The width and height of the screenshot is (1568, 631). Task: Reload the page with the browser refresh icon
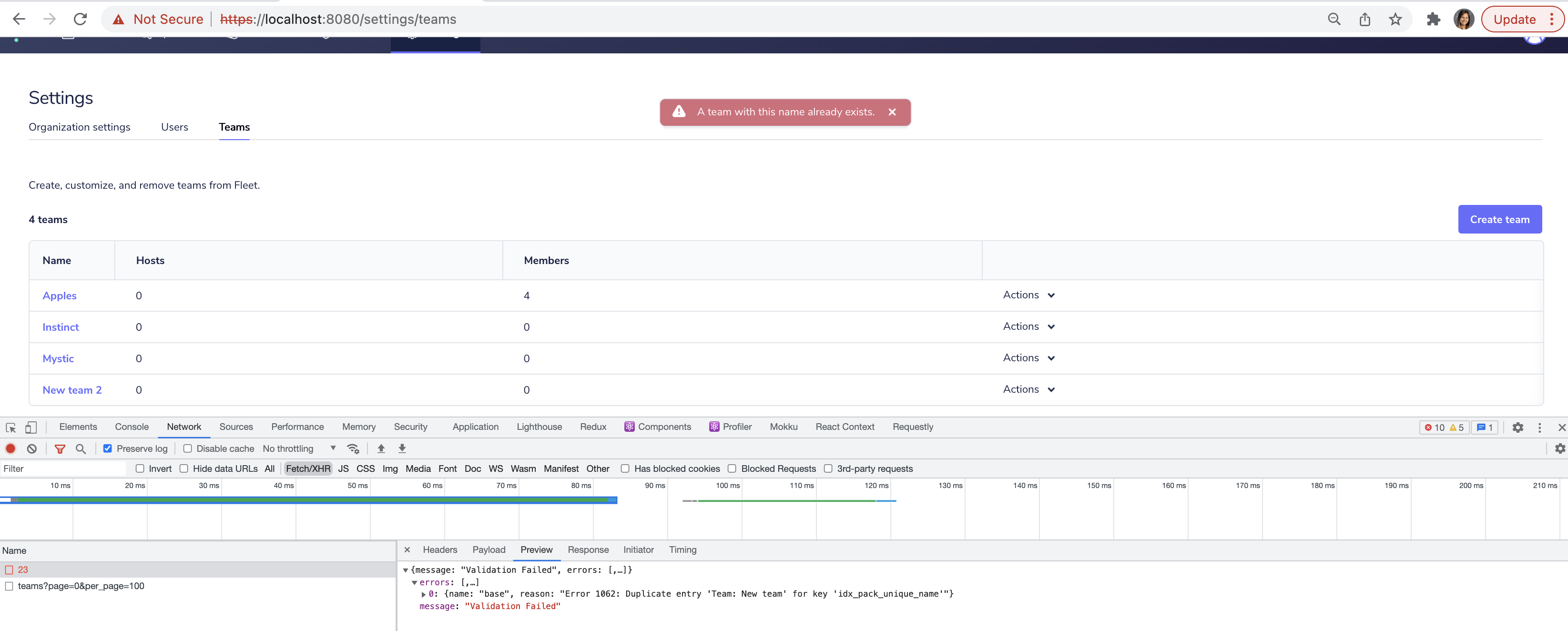80,20
